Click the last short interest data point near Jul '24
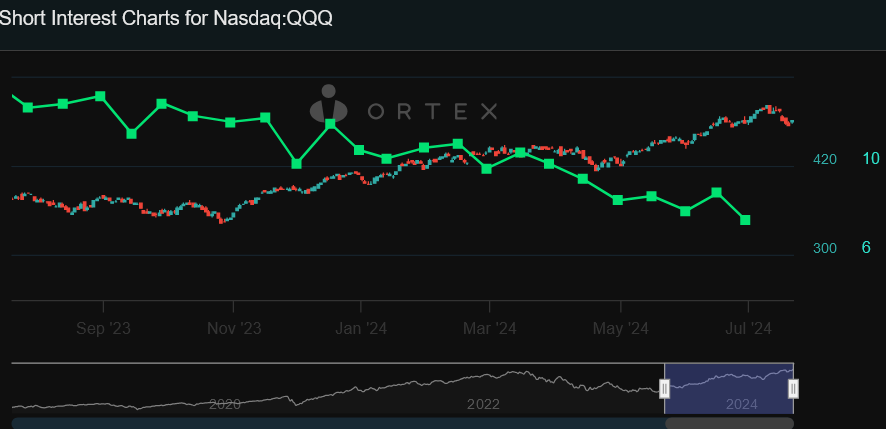886x429 pixels. (745, 220)
